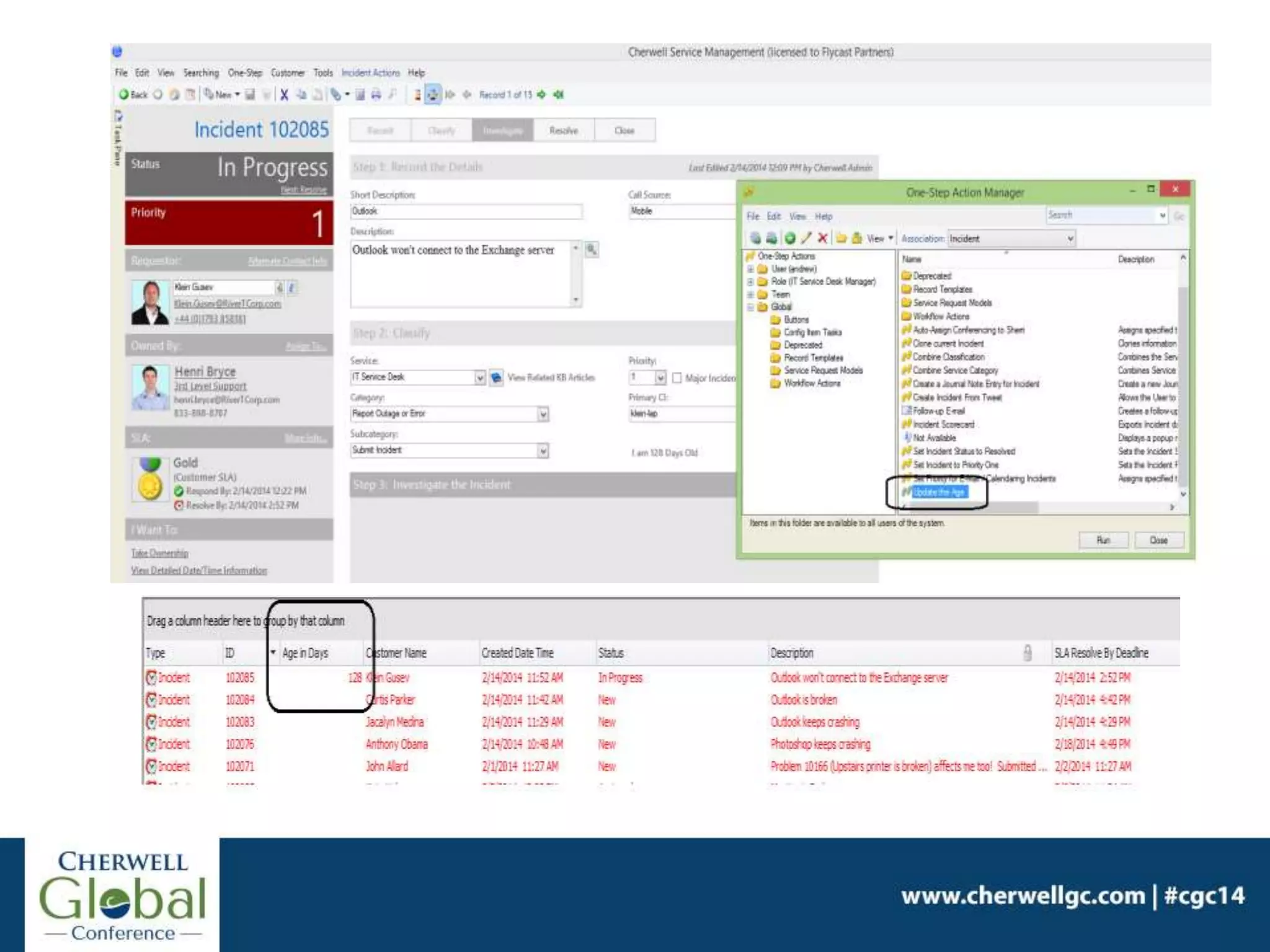
Task: Click the pencil edit icon in One-Step Manager
Action: [x=806, y=238]
